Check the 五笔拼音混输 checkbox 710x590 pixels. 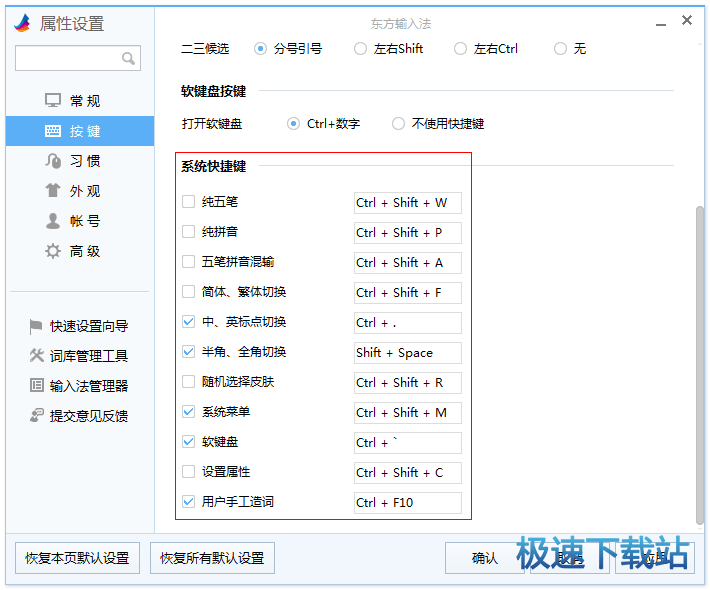188,262
